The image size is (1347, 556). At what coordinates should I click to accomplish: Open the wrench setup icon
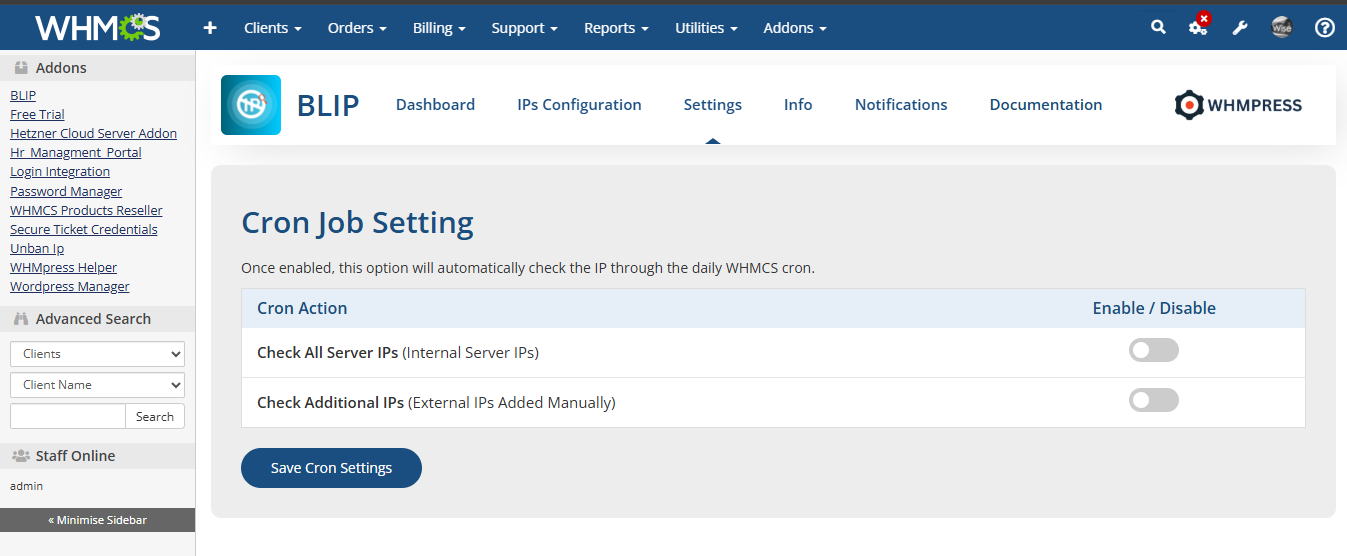(x=1240, y=28)
